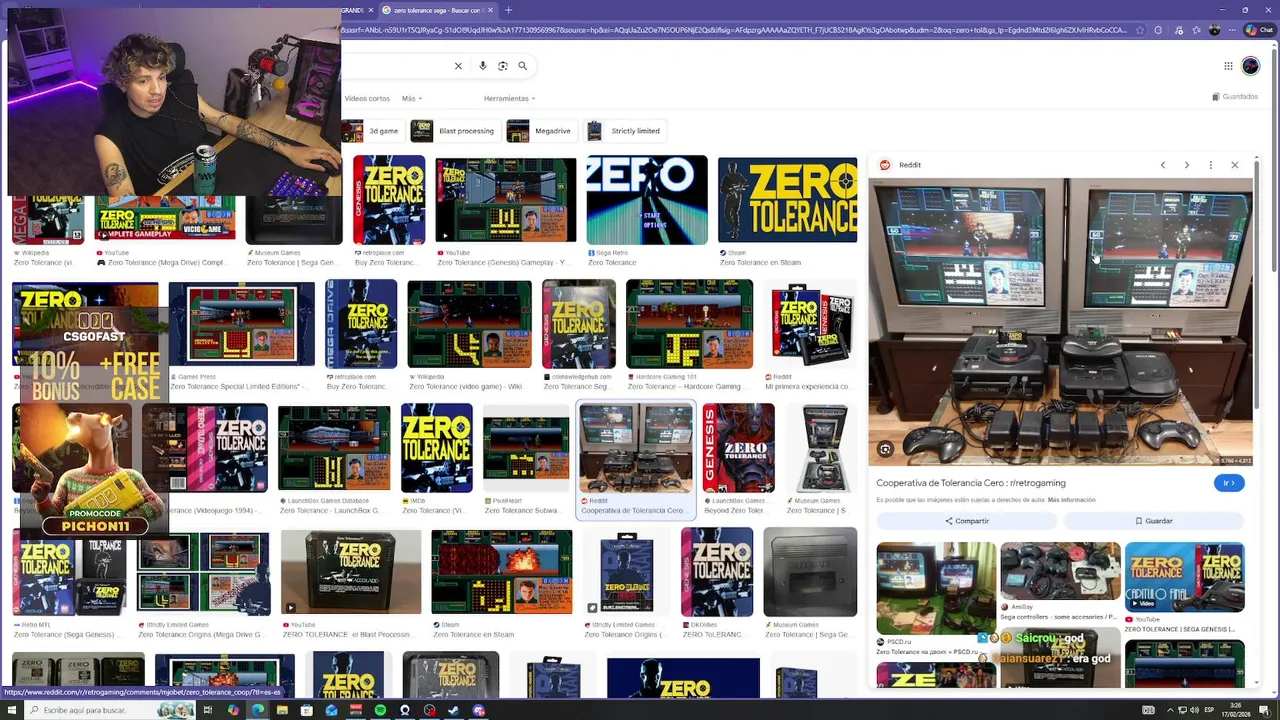Close the Reddit image preview panel
1280x720 pixels.
[x=1235, y=165]
